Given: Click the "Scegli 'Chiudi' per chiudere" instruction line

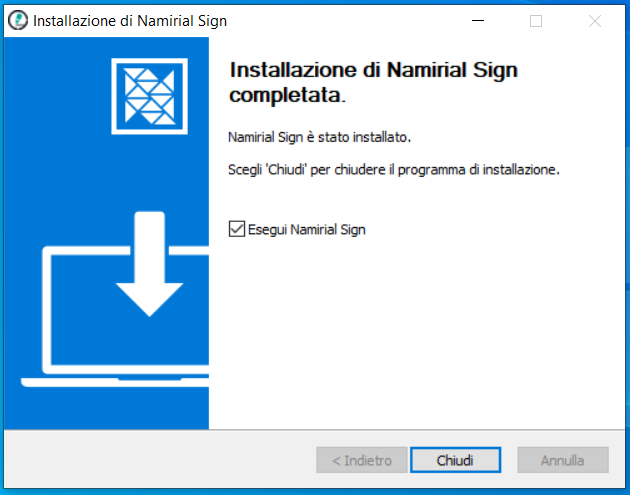Looking at the screenshot, I should click(x=394, y=170).
